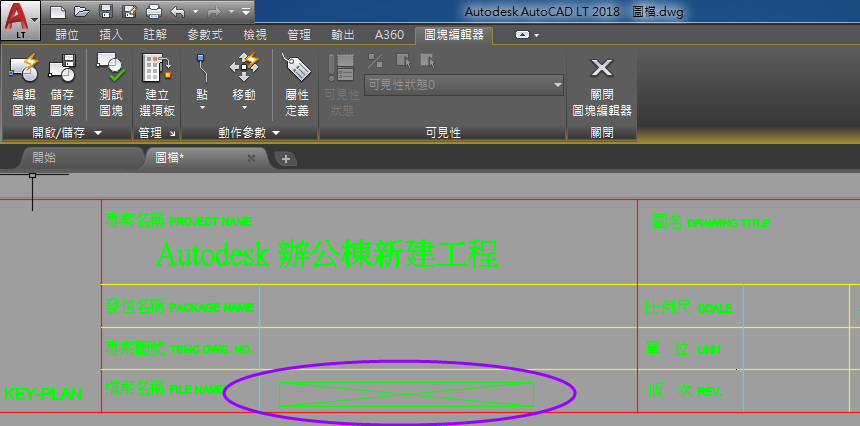Click the make invisible icon

pos(427,60)
